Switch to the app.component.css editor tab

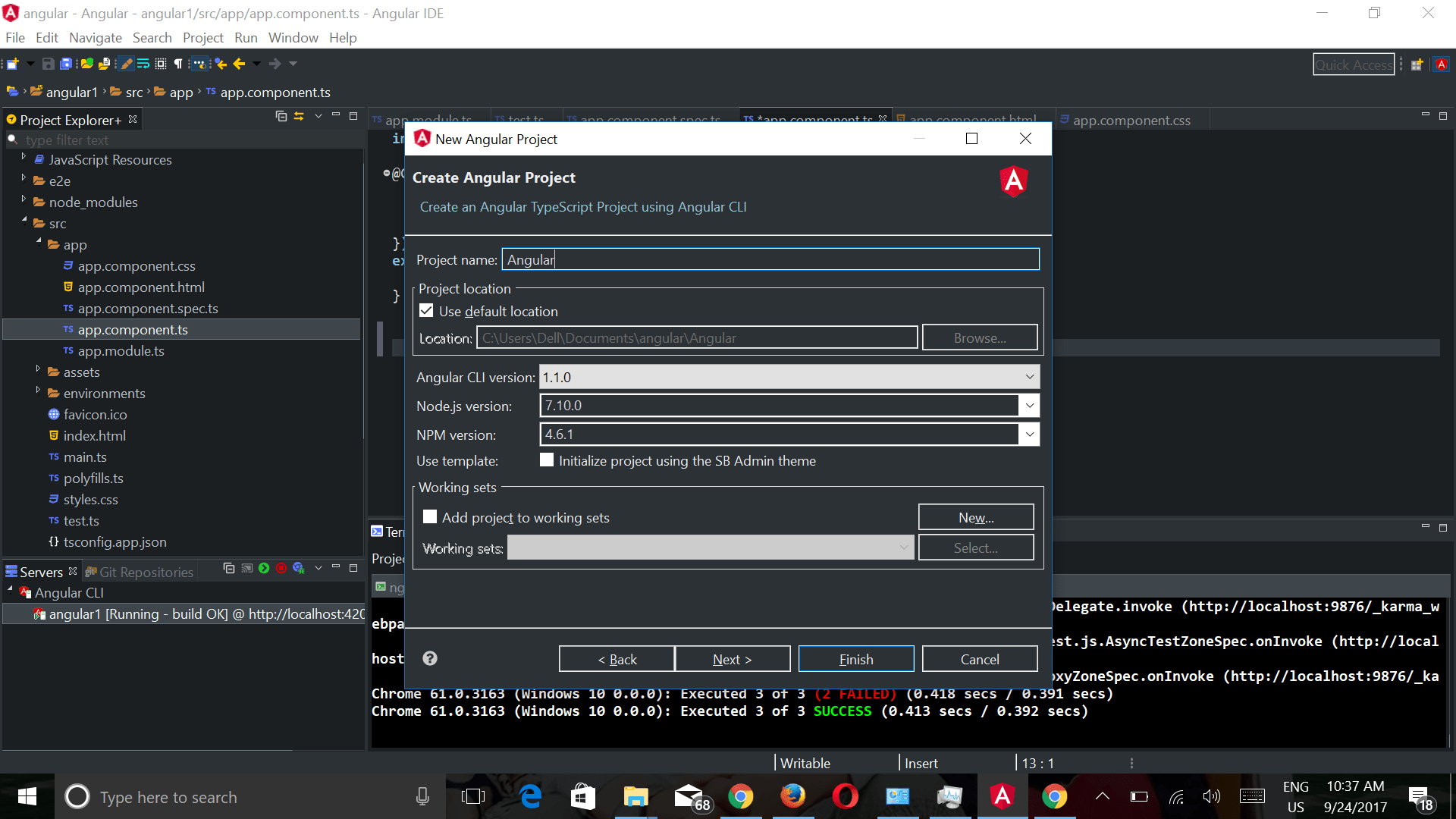click(x=1130, y=120)
